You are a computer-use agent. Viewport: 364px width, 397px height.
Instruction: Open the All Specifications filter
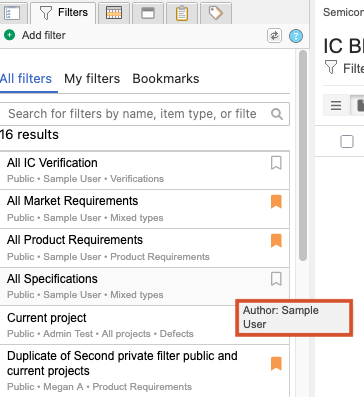tap(144, 286)
